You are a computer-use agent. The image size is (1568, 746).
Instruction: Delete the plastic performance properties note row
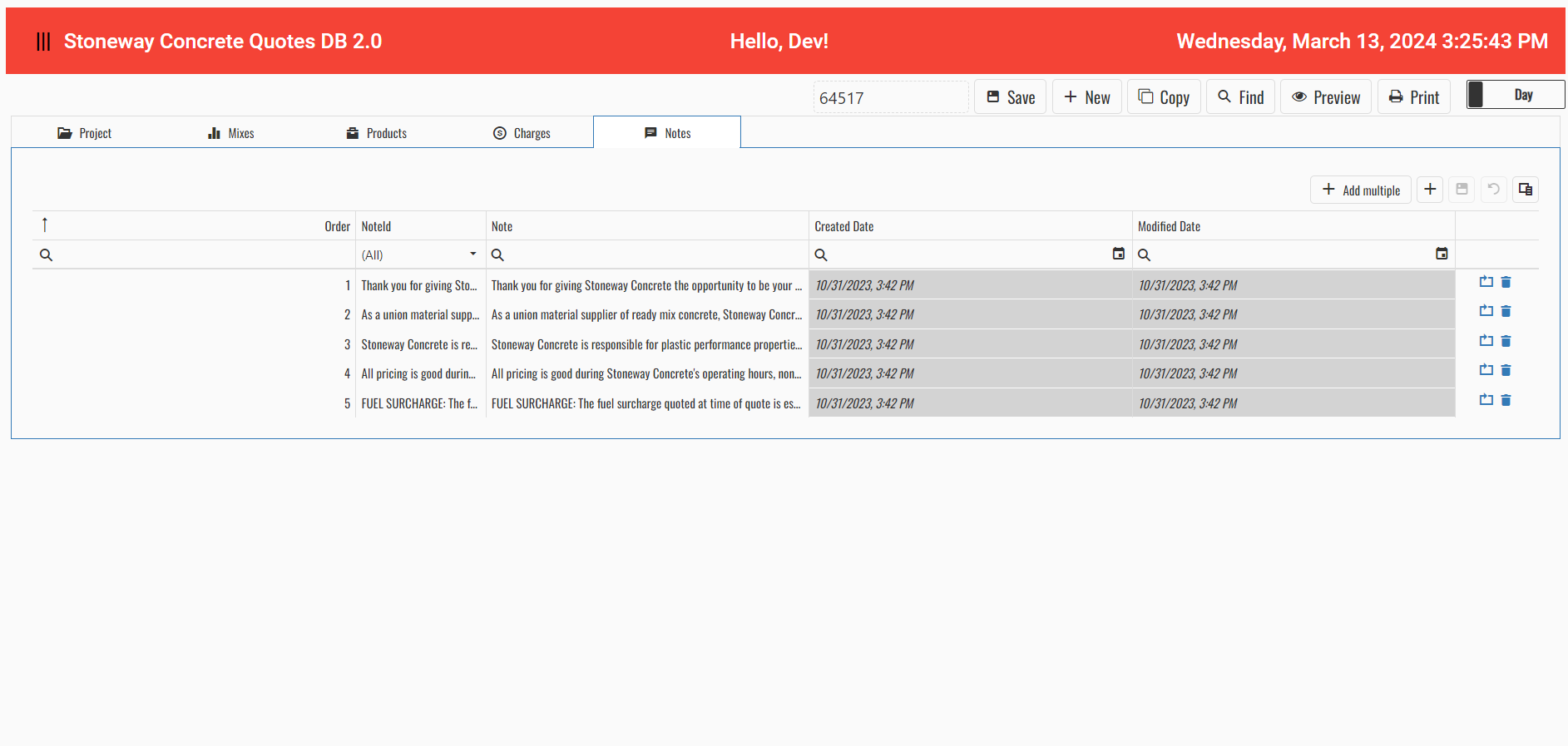1506,341
